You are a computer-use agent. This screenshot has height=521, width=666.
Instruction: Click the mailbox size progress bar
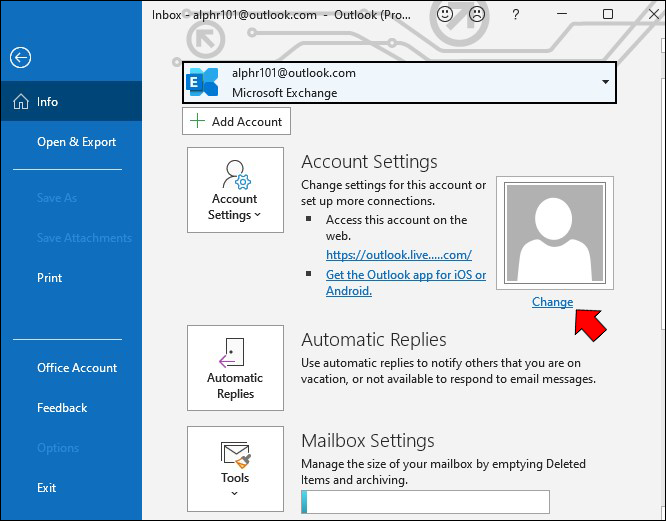425,502
